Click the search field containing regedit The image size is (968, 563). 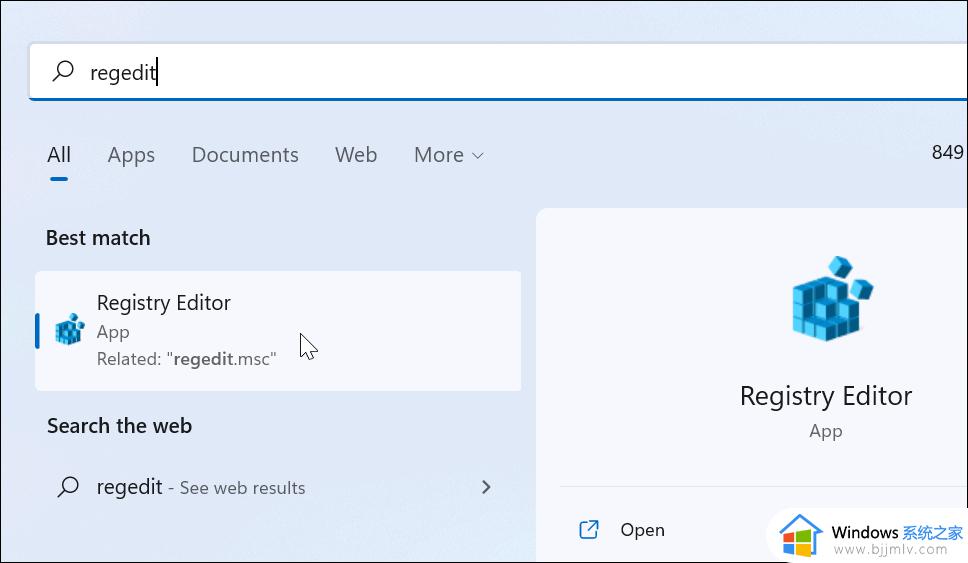tap(498, 72)
